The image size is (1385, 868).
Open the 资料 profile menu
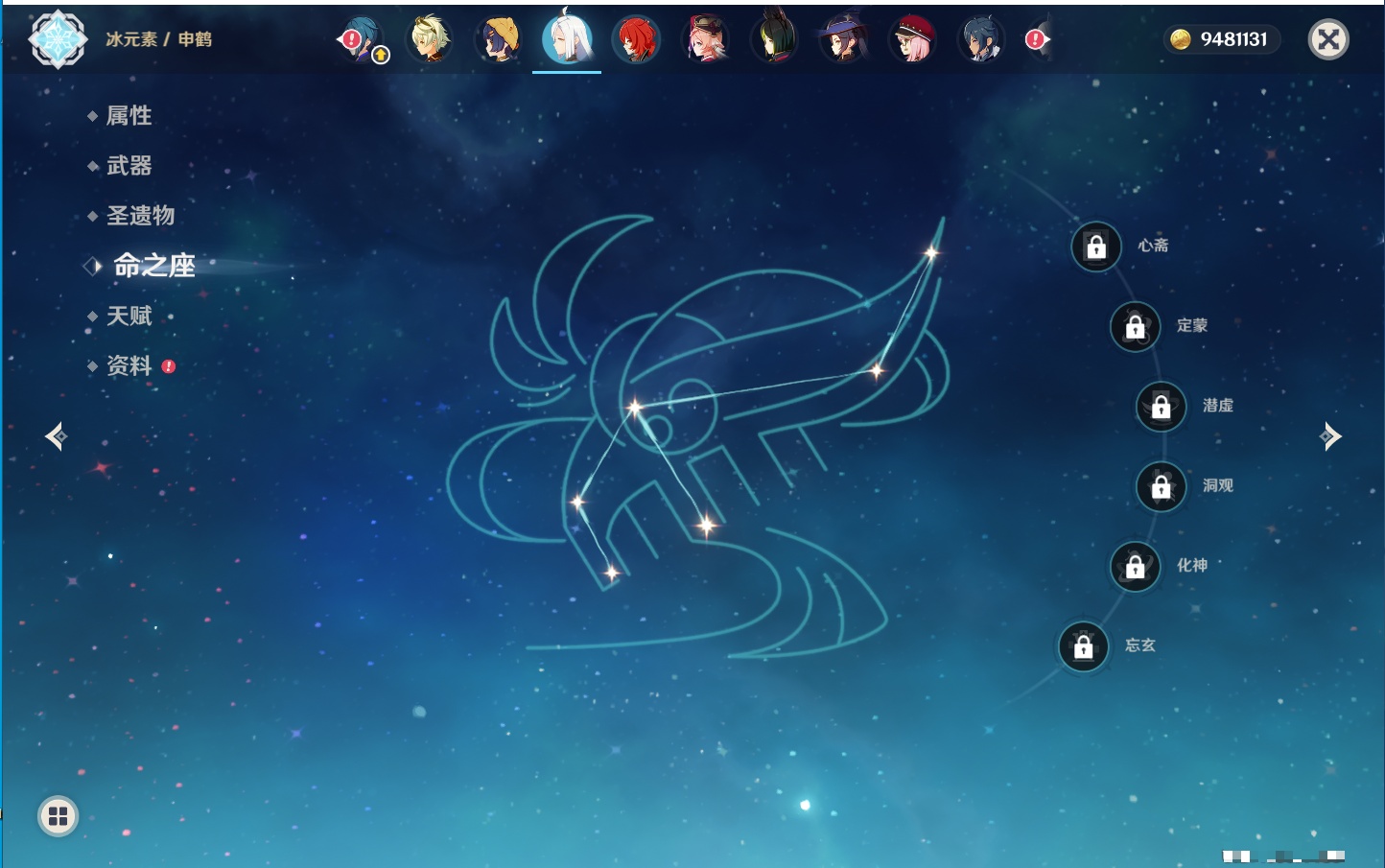[129, 365]
